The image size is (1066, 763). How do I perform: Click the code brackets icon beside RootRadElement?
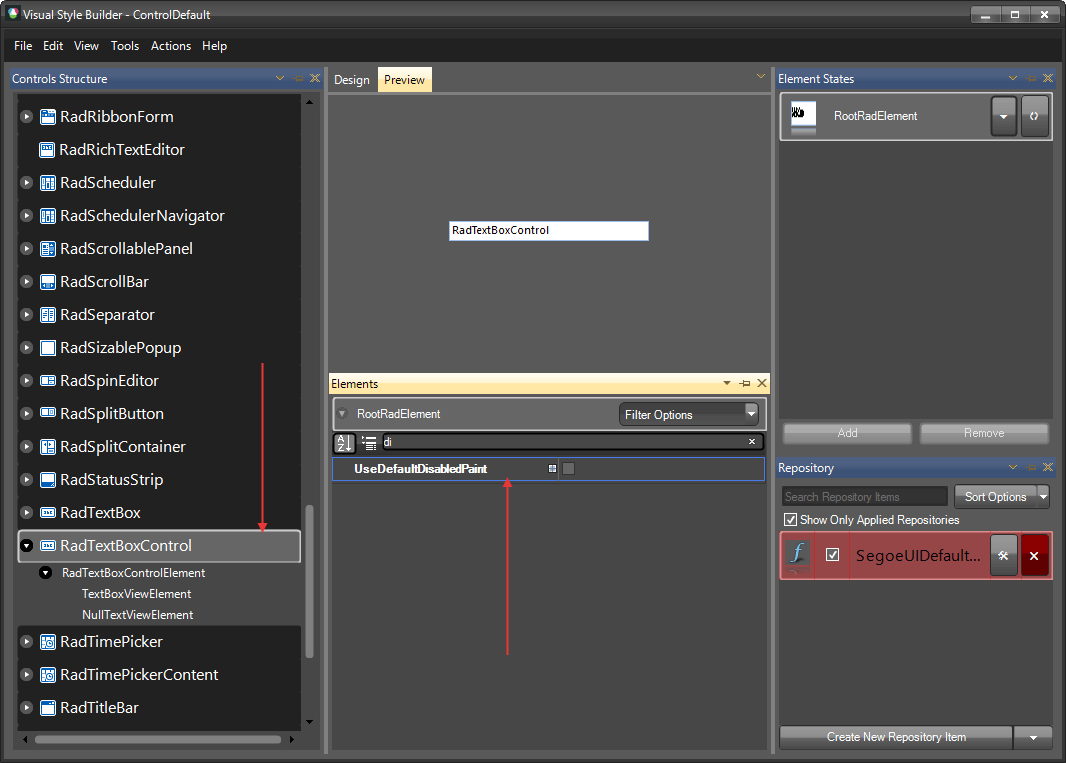click(x=1034, y=115)
